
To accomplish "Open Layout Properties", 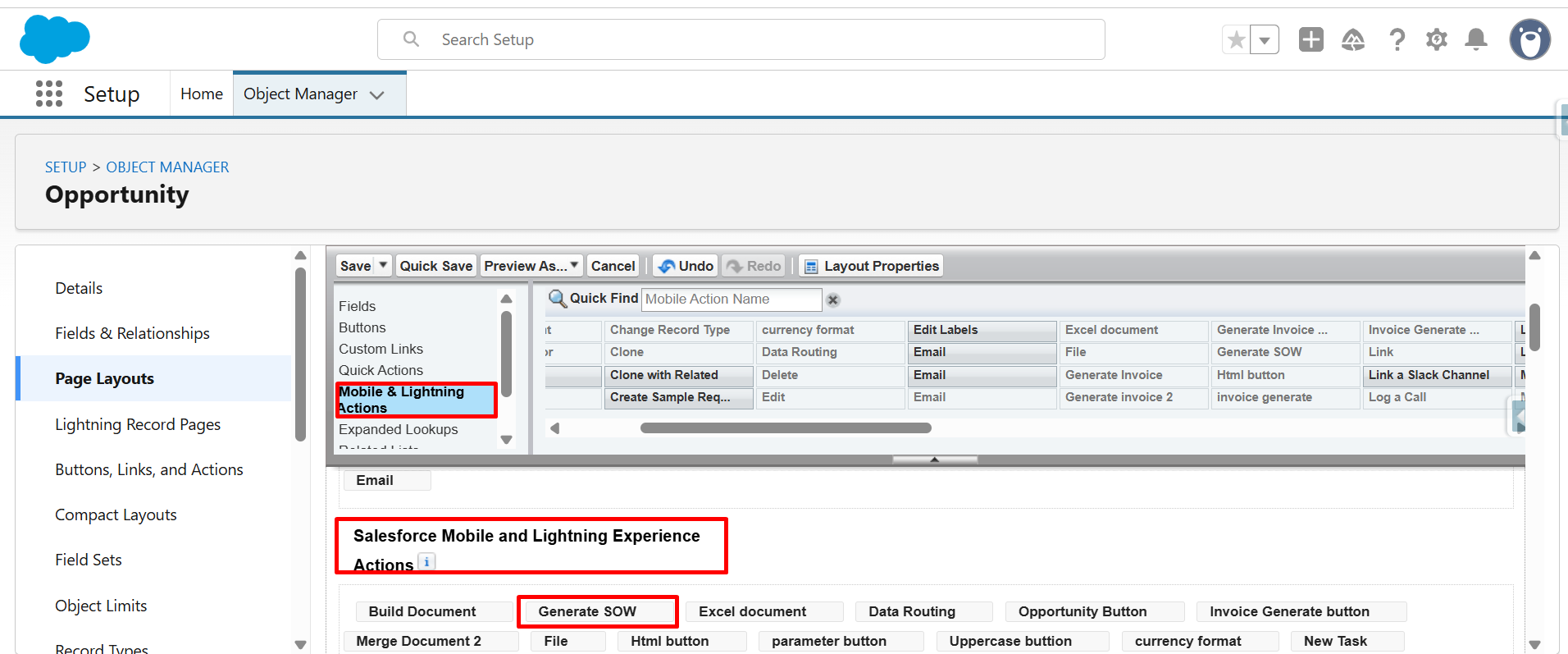I will tap(871, 266).
